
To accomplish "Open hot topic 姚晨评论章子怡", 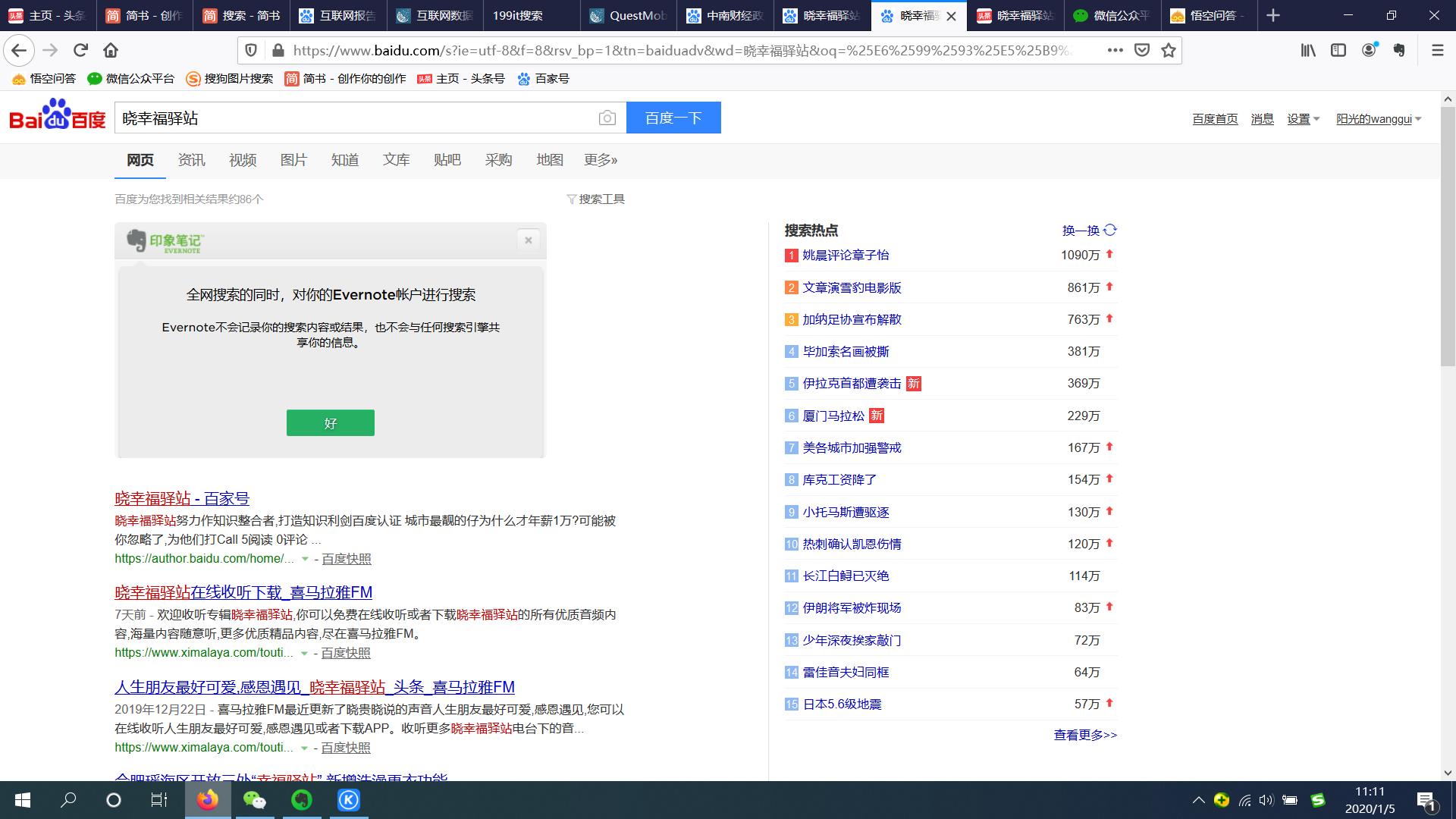I will tap(846, 256).
